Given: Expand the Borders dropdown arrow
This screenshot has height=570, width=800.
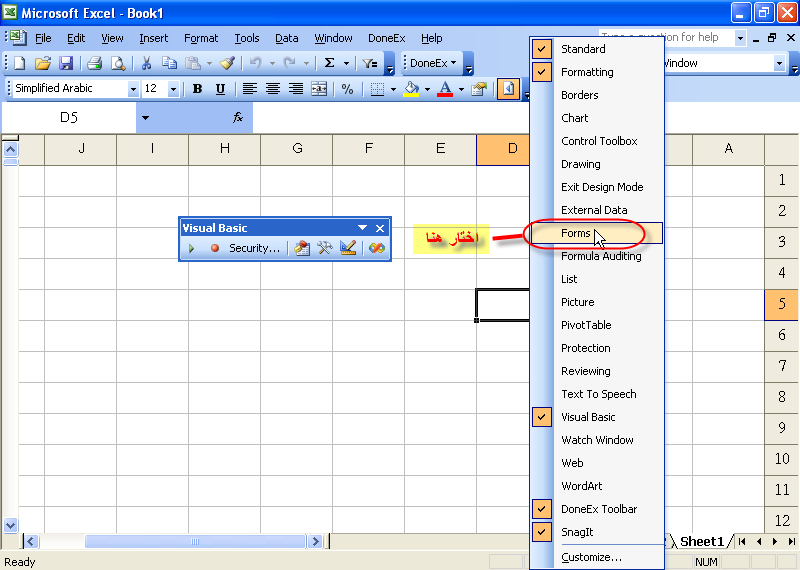Looking at the screenshot, I should click(393, 89).
